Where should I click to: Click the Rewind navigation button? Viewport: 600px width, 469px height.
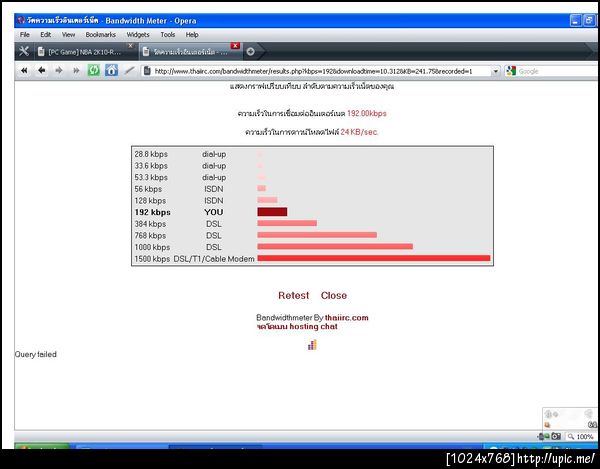pos(24,71)
